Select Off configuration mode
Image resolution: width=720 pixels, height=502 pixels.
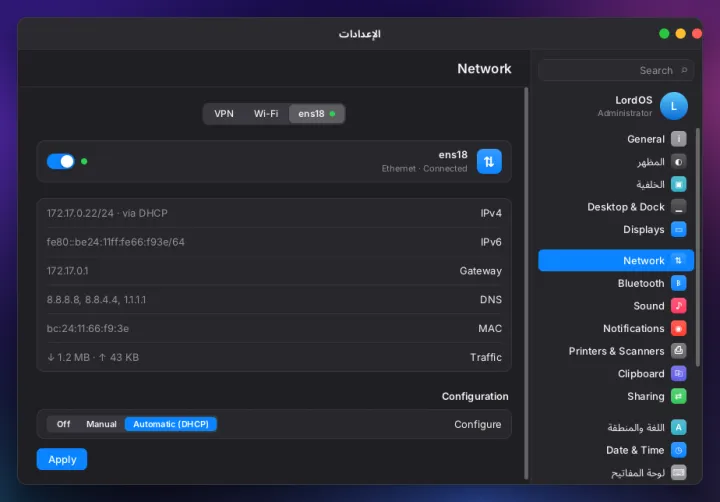(x=63, y=424)
